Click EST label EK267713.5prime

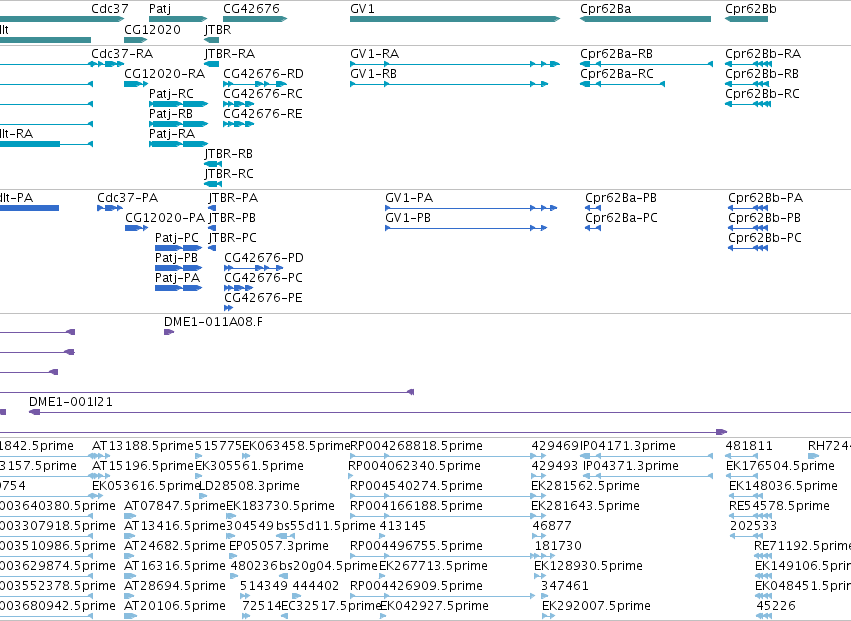tap(433, 566)
